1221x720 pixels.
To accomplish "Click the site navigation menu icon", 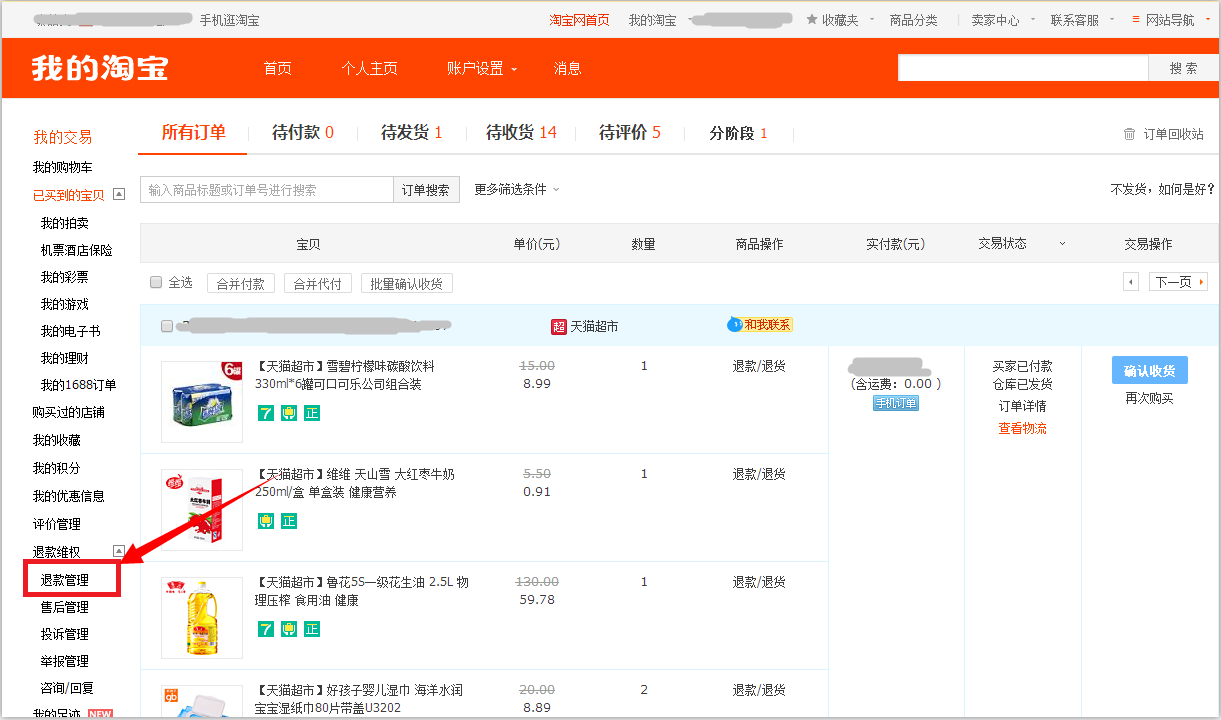I will (1136, 20).
